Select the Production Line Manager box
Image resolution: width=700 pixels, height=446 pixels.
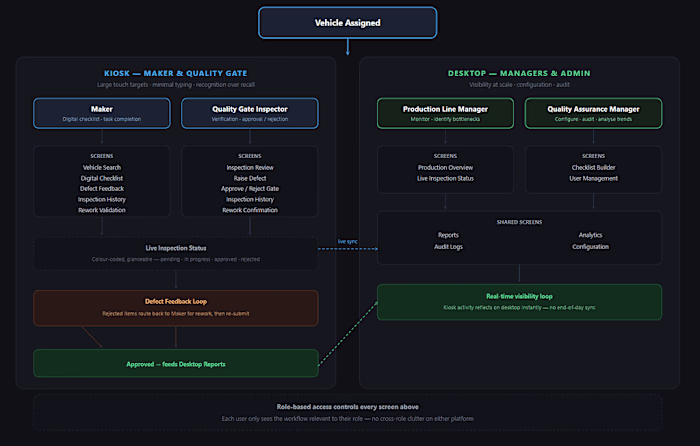pyautogui.click(x=445, y=113)
